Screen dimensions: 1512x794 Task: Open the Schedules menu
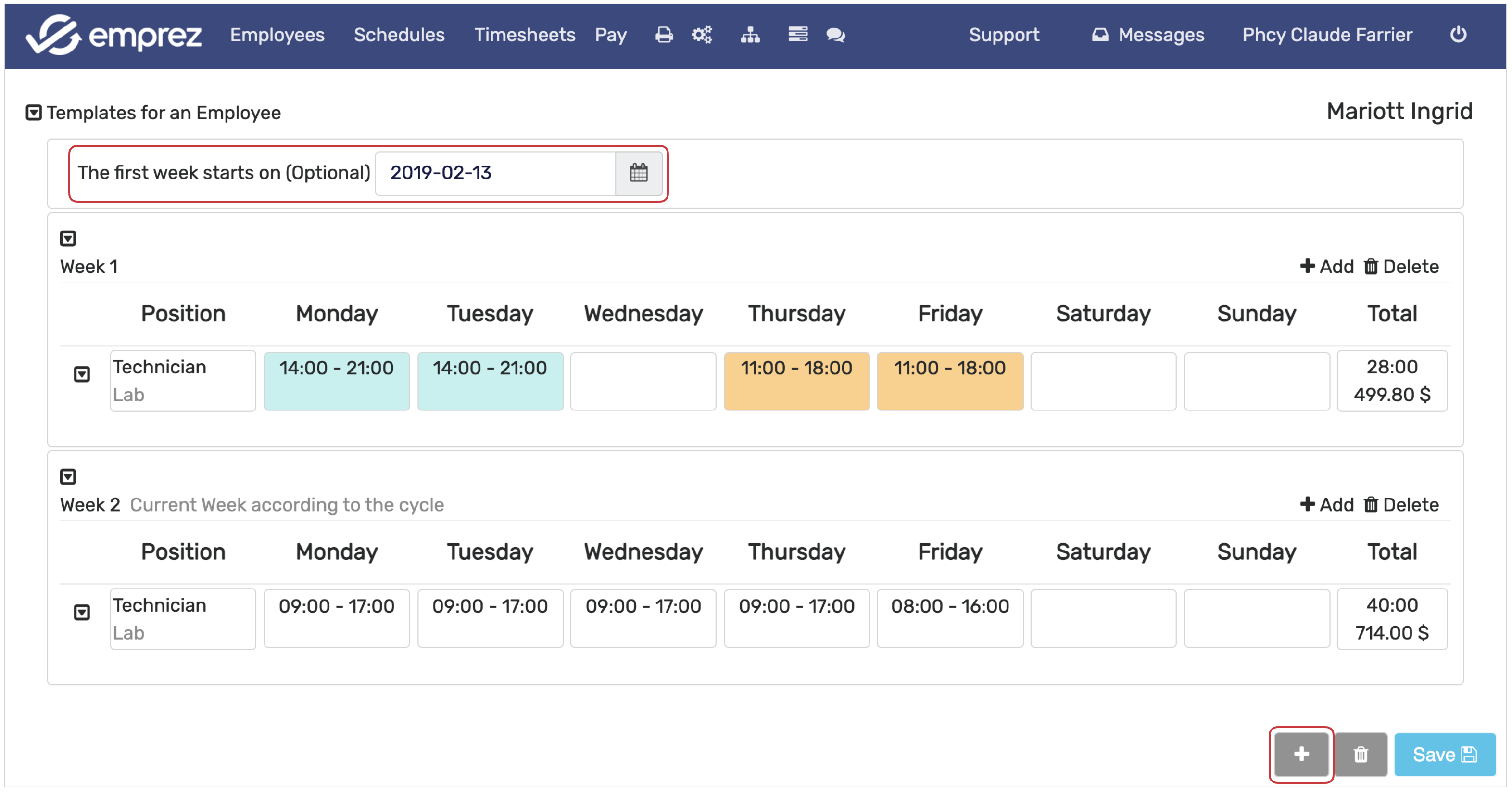[x=399, y=35]
